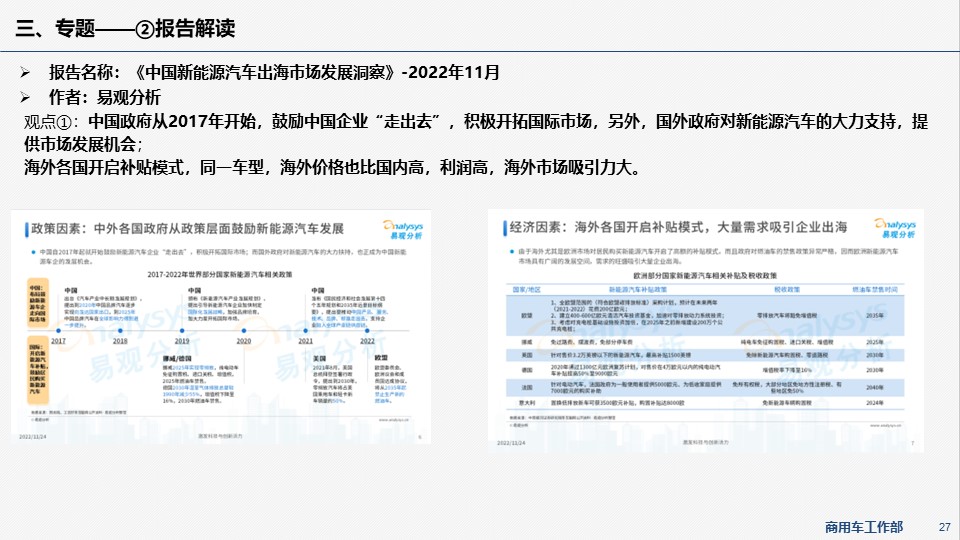This screenshot has width=960, height=540.
Task: Select the line starting 海外各国开启补贴模式
Action: pos(332,167)
